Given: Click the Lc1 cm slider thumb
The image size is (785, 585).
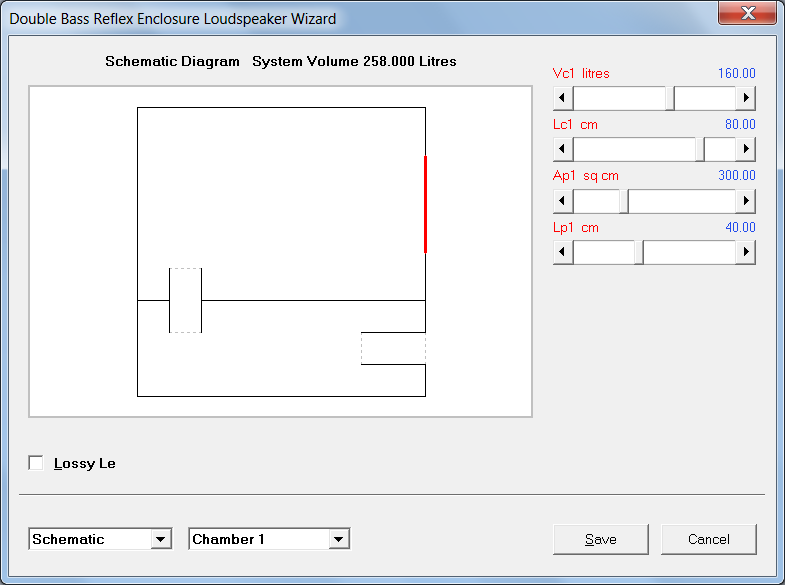Looking at the screenshot, I should click(x=700, y=149).
